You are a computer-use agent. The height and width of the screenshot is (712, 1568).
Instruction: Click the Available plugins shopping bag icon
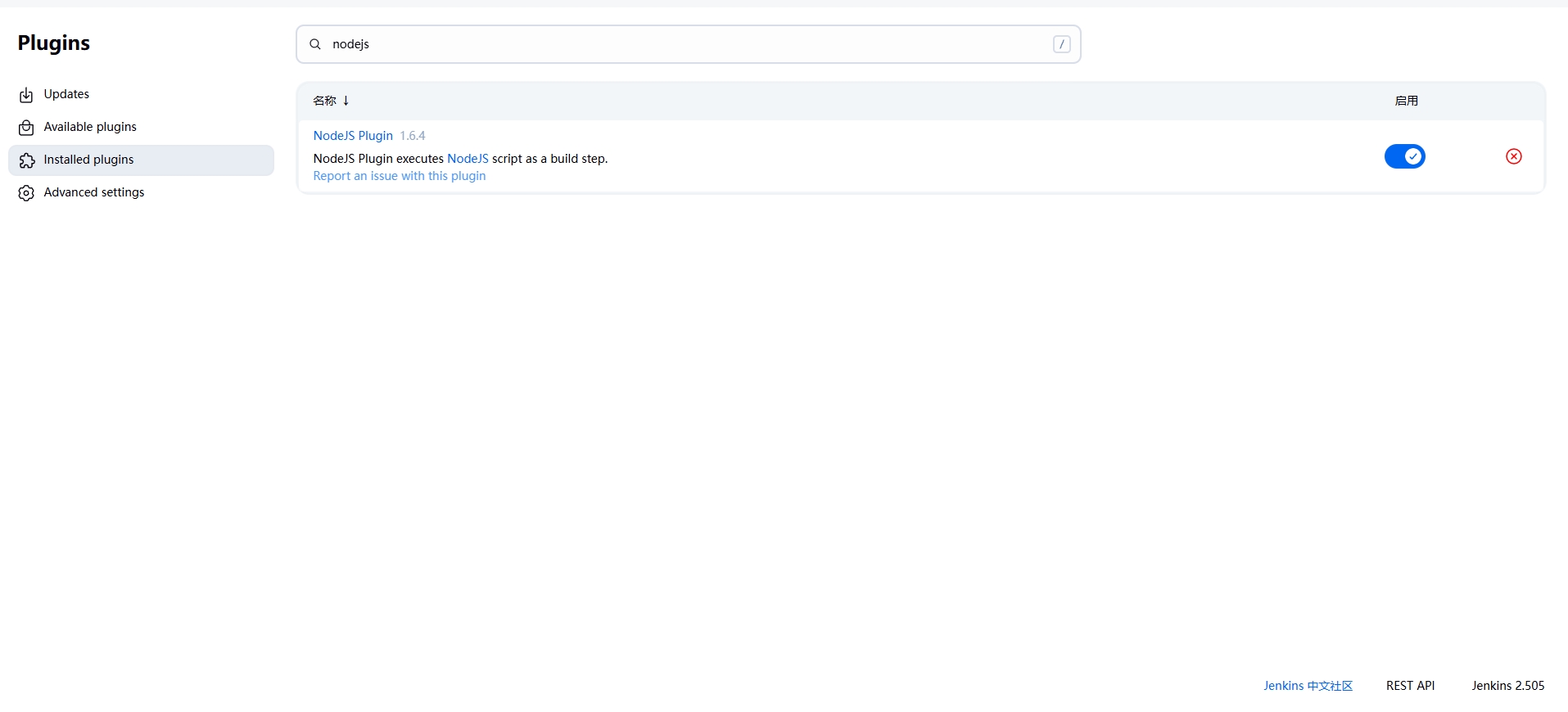[x=26, y=128]
